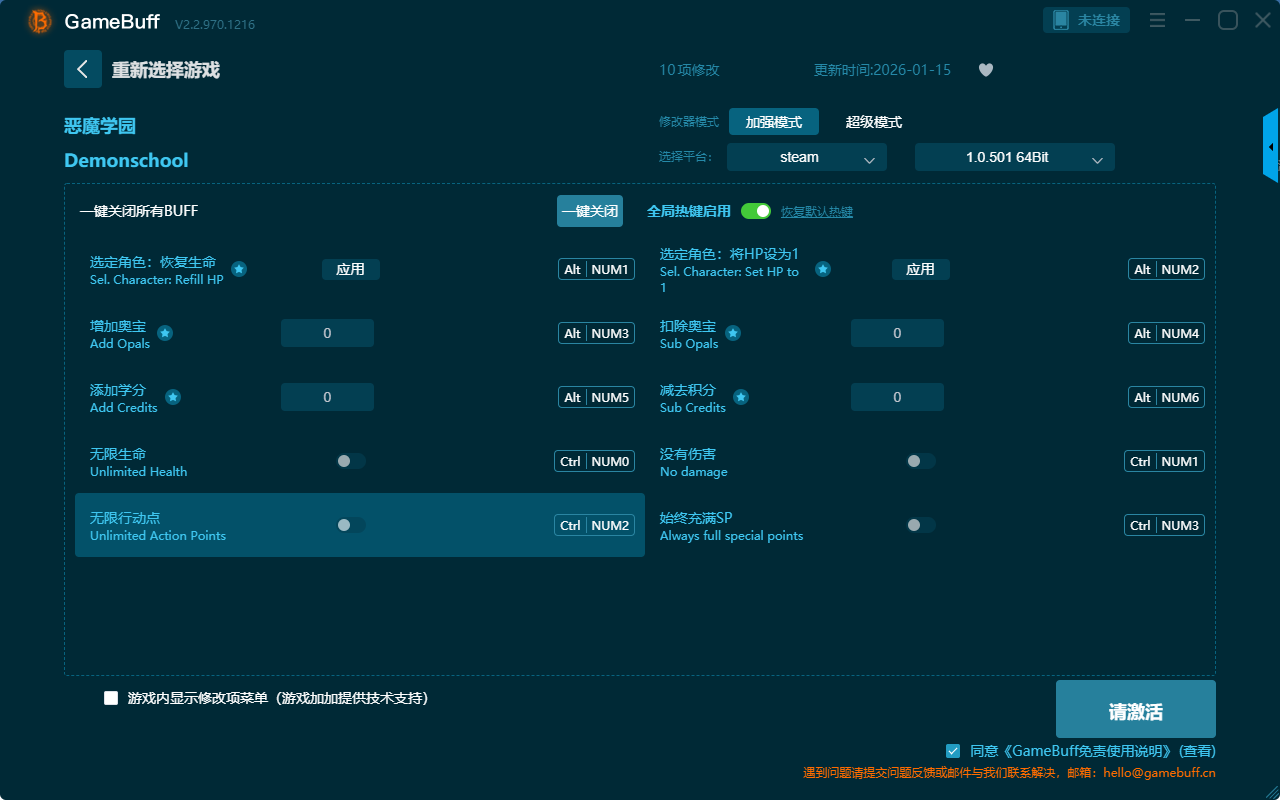Click the star icon beside Sub Credits
The width and height of the screenshot is (1280, 800).
pyautogui.click(x=741, y=397)
